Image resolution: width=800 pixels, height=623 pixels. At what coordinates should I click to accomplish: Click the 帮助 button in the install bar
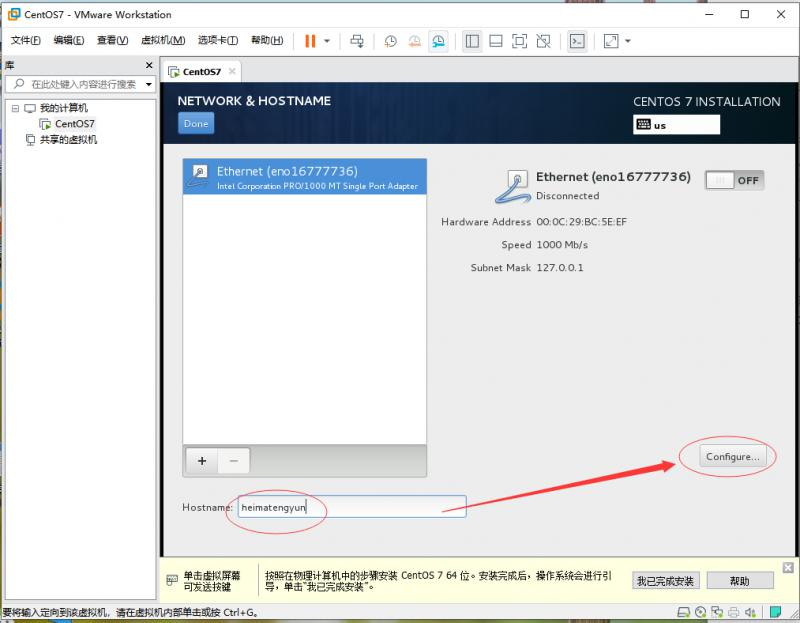click(x=740, y=581)
